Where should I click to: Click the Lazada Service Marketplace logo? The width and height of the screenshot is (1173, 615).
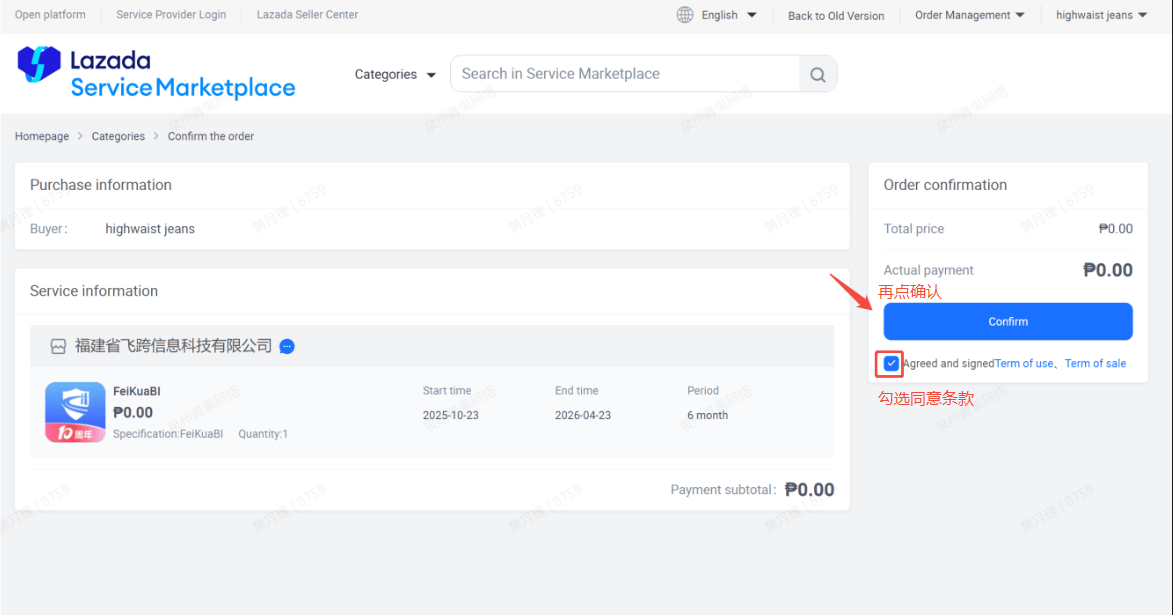[156, 73]
